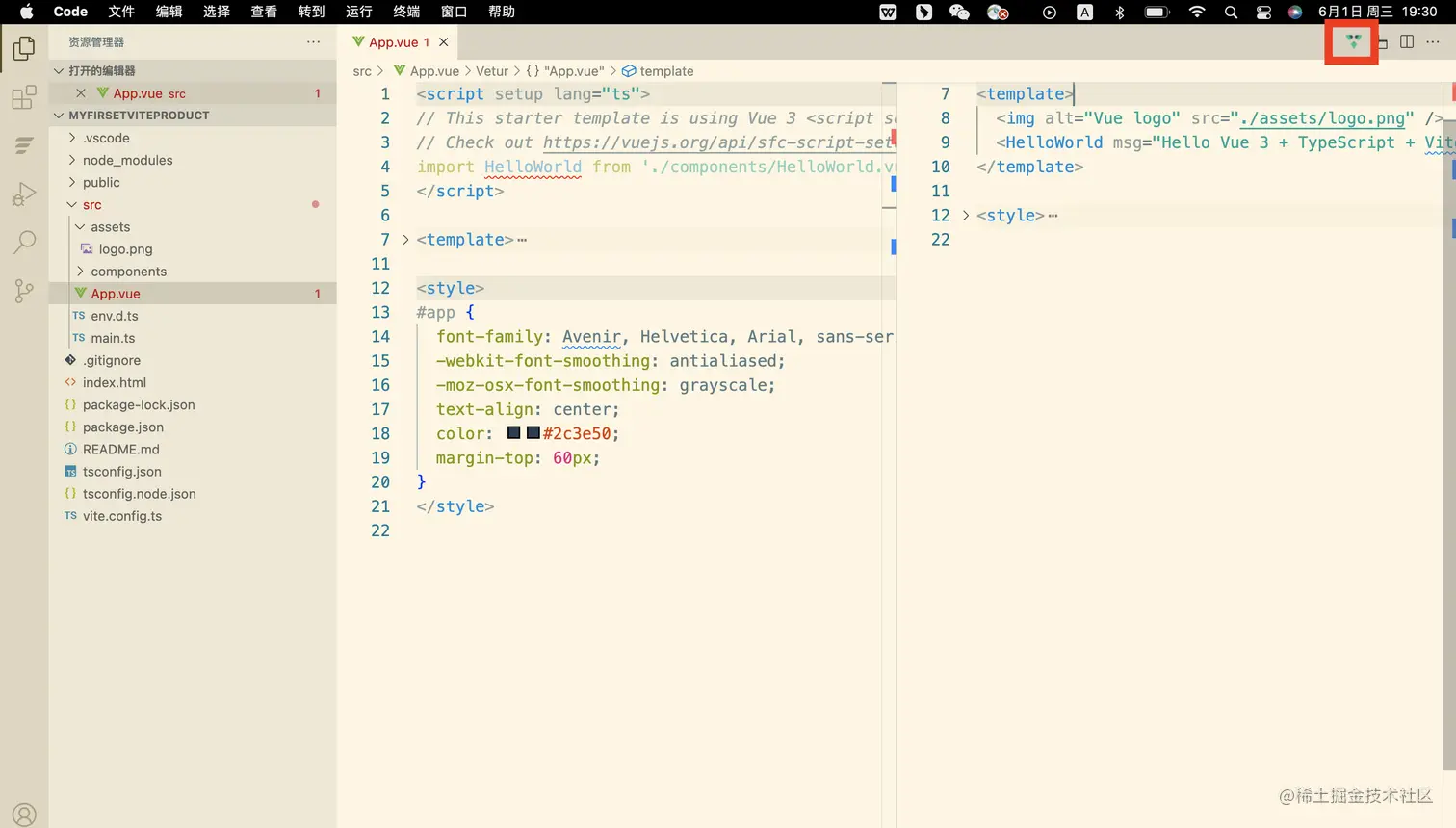Image resolution: width=1456 pixels, height=828 pixels.
Task: Click the input source 'A' icon in the menu bar
Action: tap(1084, 12)
